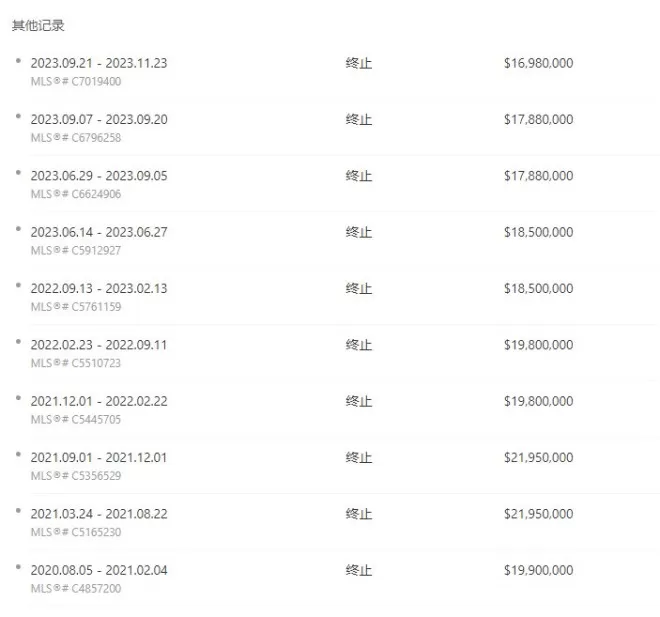Select the 2023.09.07 - 2023.09.20 date range
Viewport: 660px width, 617px height.
(x=99, y=119)
